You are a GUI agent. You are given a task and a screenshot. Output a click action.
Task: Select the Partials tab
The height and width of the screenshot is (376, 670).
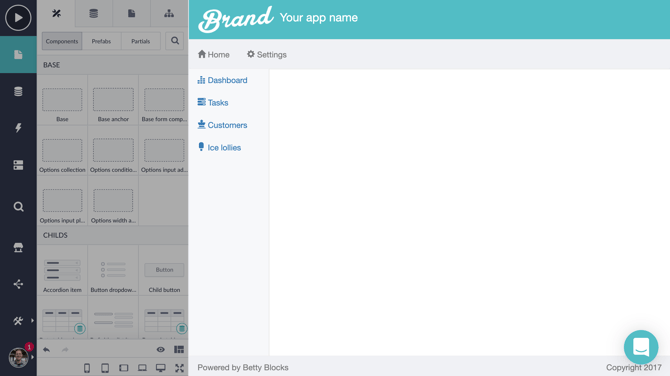pos(141,41)
